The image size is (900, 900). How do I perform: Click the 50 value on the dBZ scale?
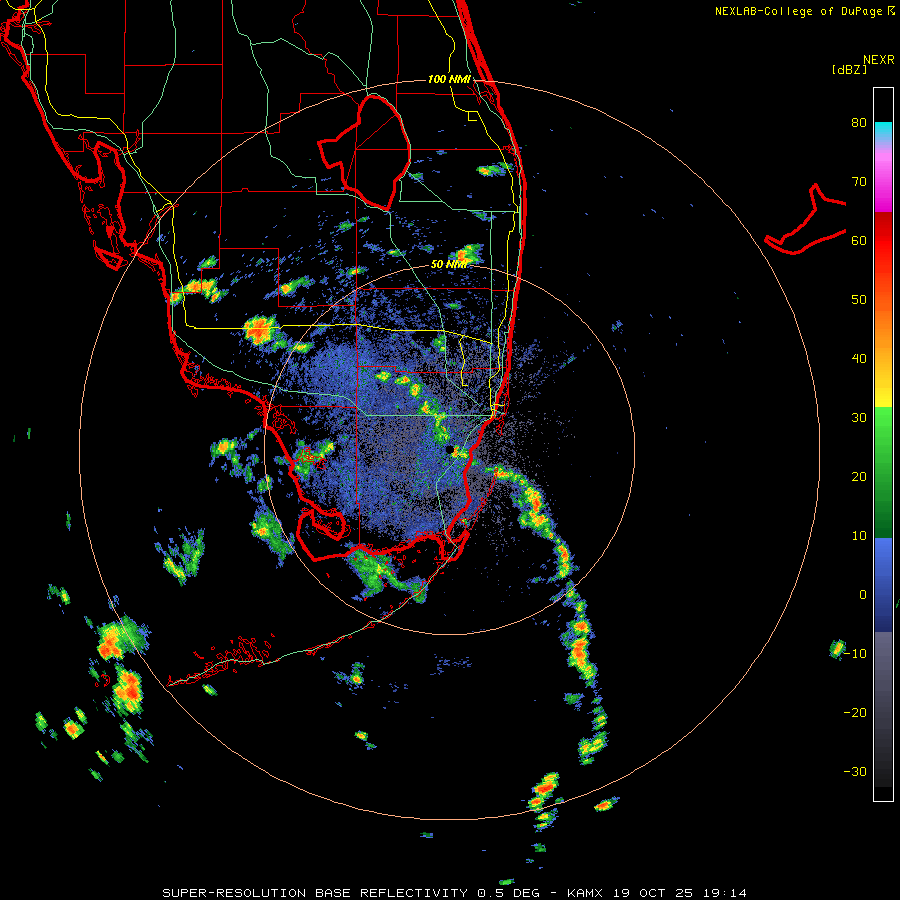(859, 300)
